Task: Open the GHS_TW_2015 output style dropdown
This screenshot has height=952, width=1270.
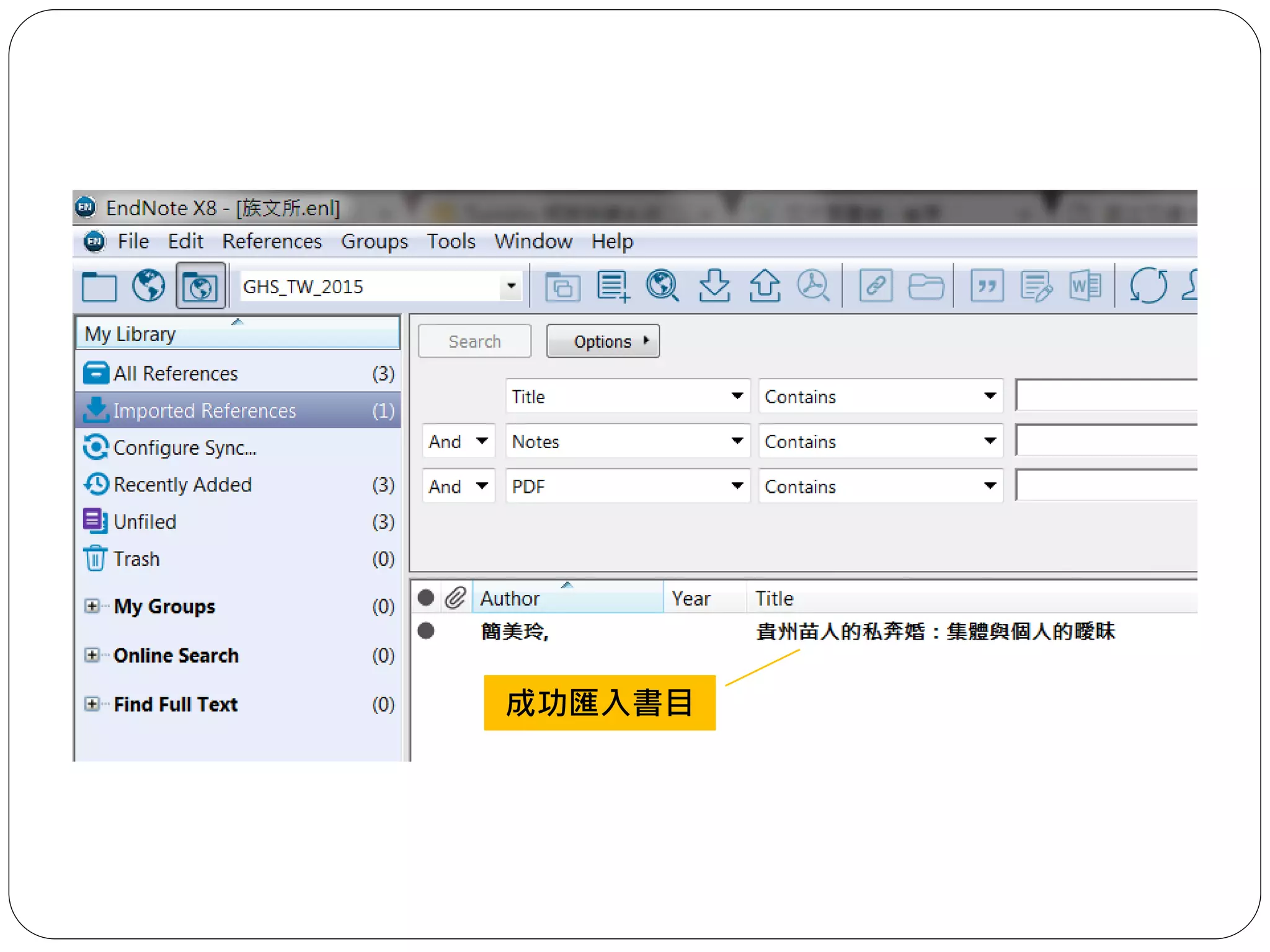Action: coord(511,286)
